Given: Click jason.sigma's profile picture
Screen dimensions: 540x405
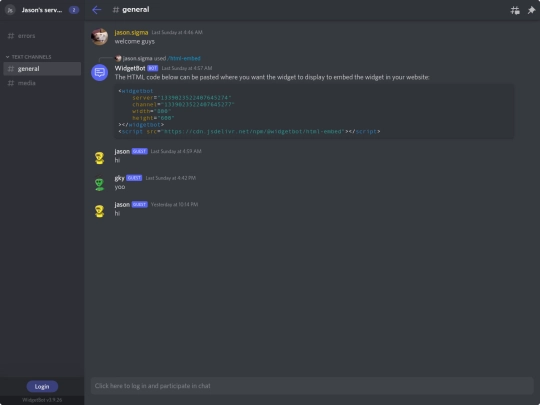Looking at the screenshot, I should (x=100, y=37).
